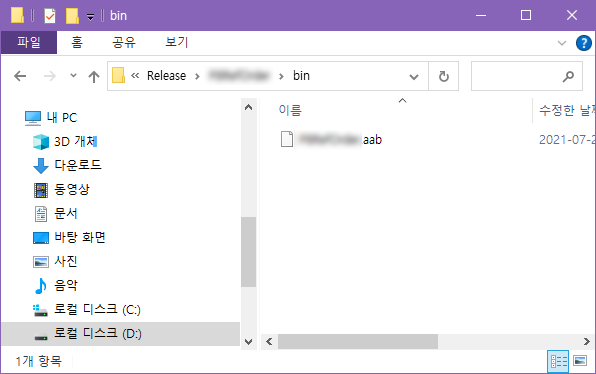The image size is (596, 374).
Task: Click the navigation pane scroll down arrow
Action: [249, 341]
